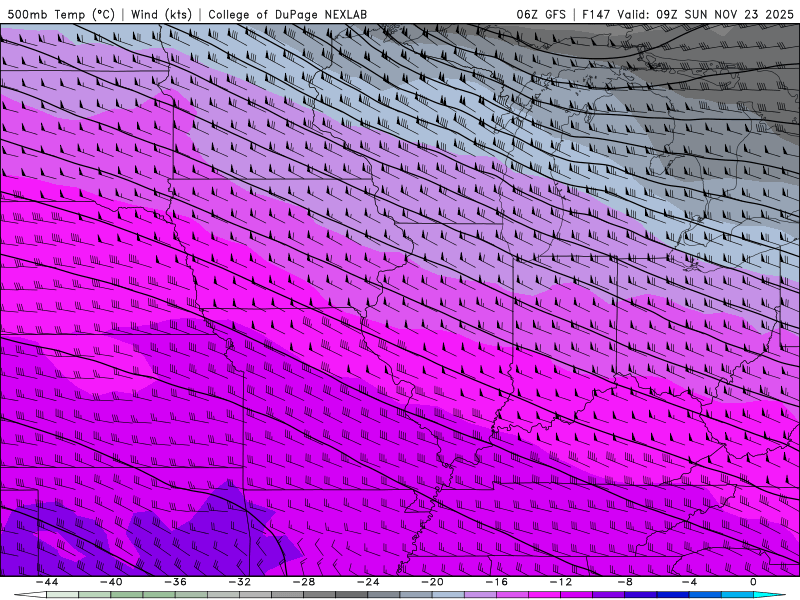Click the "Wind (kts)" header label
The height and width of the screenshot is (600, 800).
(x=161, y=15)
